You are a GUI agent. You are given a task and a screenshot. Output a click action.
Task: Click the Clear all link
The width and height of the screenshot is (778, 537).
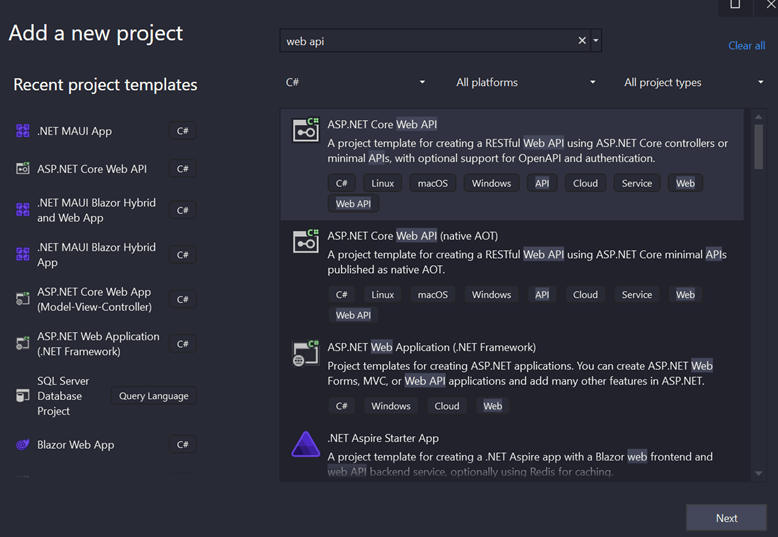[746, 46]
